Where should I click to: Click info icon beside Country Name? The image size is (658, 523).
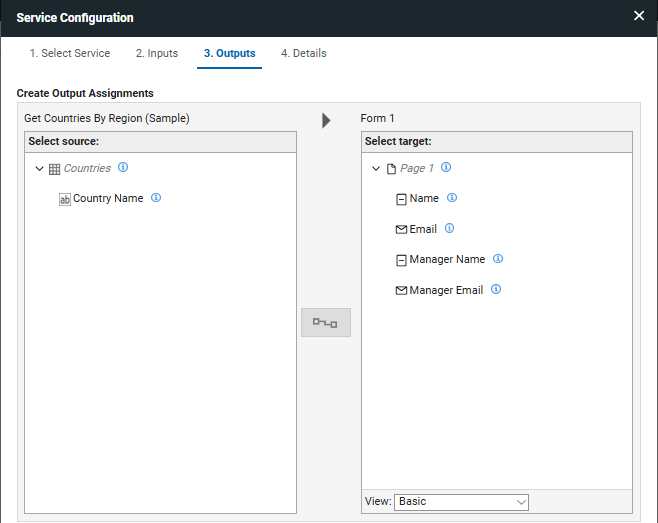156,198
